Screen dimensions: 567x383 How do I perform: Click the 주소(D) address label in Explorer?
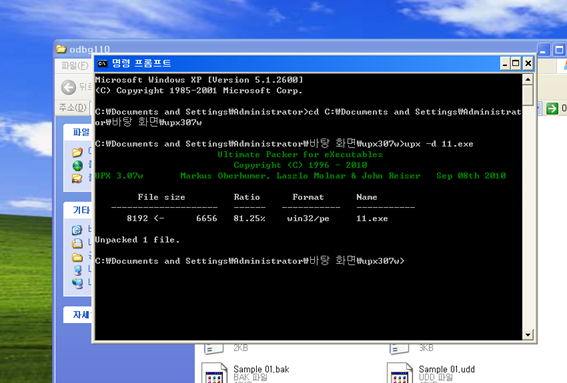coord(73,108)
